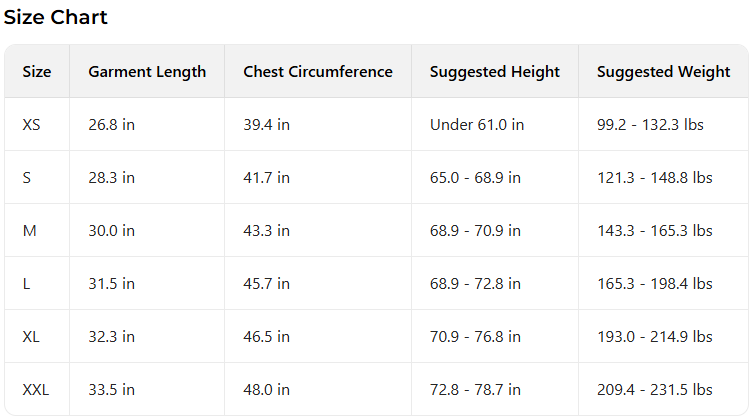The height and width of the screenshot is (420, 752).
Task: Click the Under 61.0 in height cell
Action: (x=477, y=125)
